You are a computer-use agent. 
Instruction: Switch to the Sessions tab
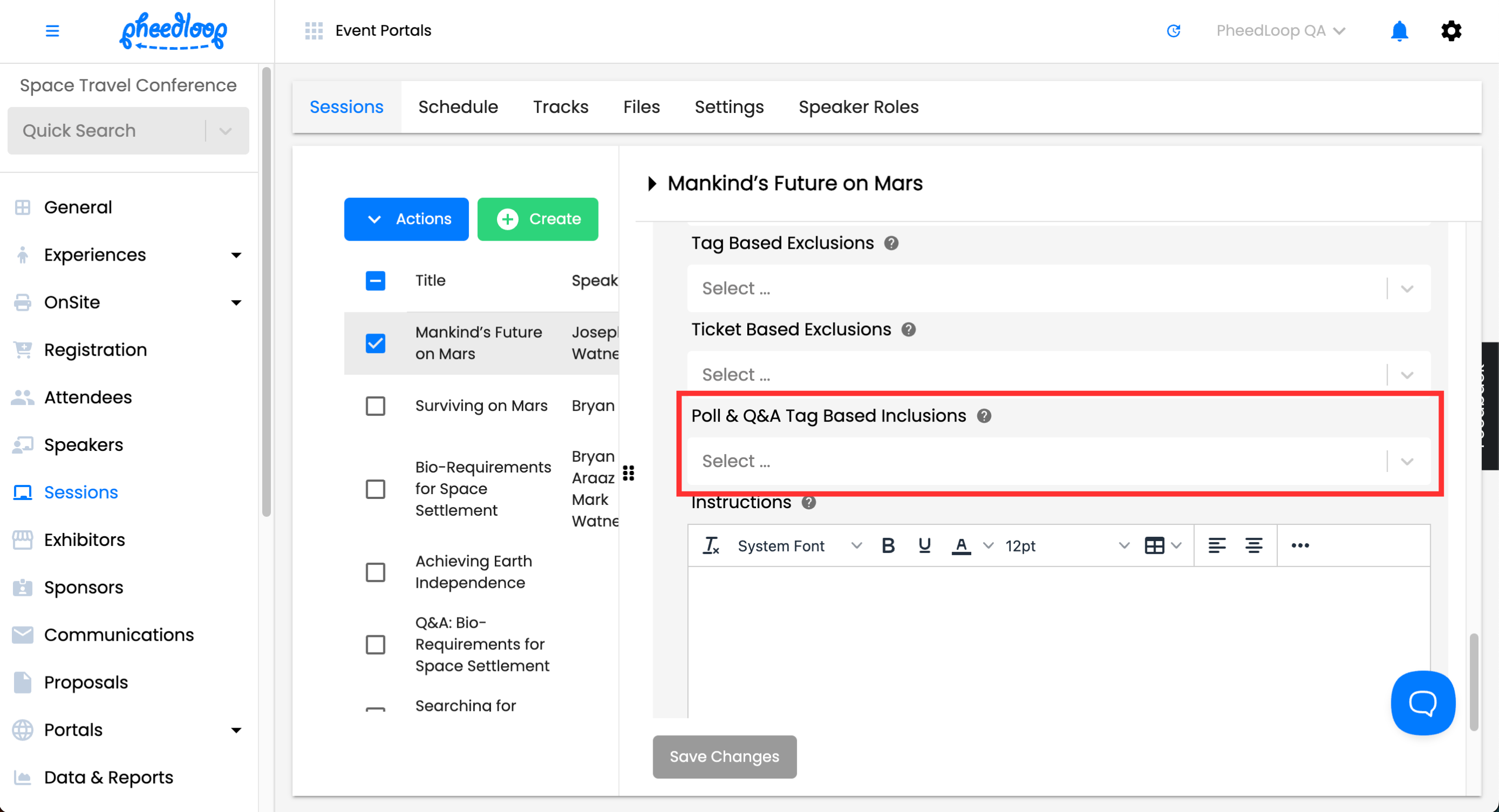coord(346,107)
